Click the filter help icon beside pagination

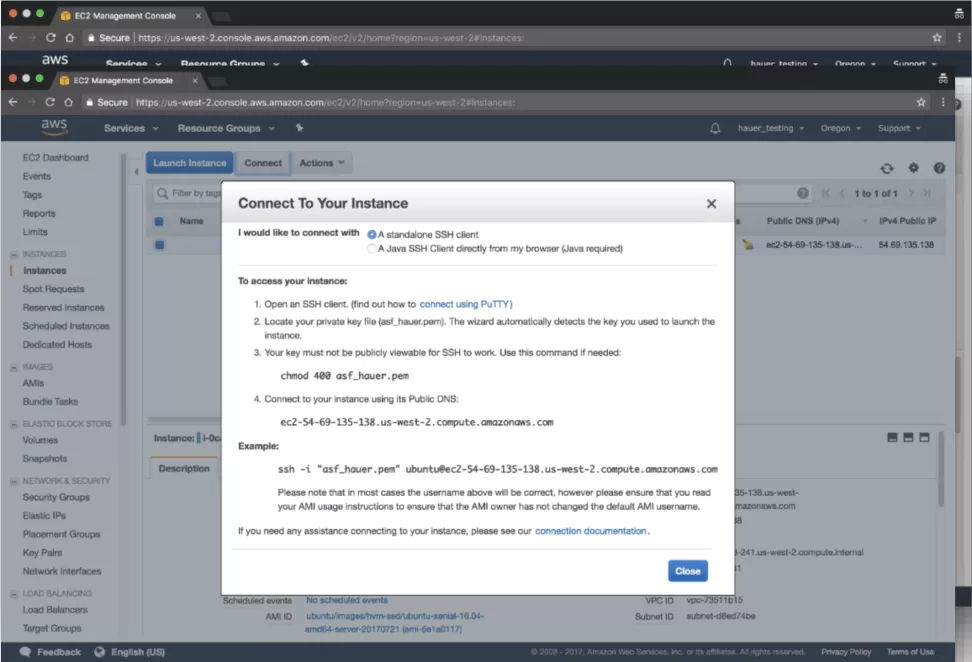803,193
